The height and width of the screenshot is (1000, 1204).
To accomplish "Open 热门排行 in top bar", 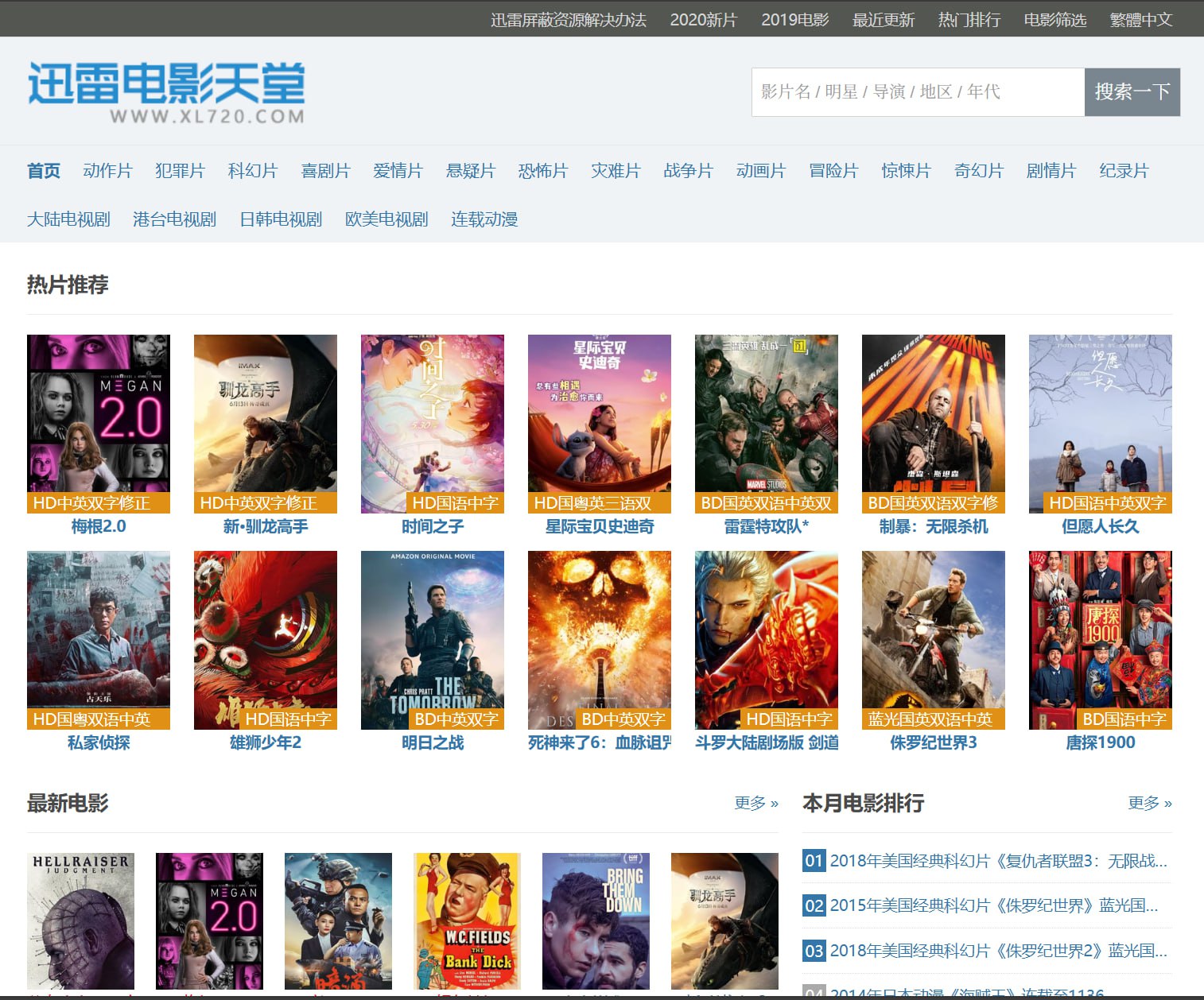I will tap(969, 20).
